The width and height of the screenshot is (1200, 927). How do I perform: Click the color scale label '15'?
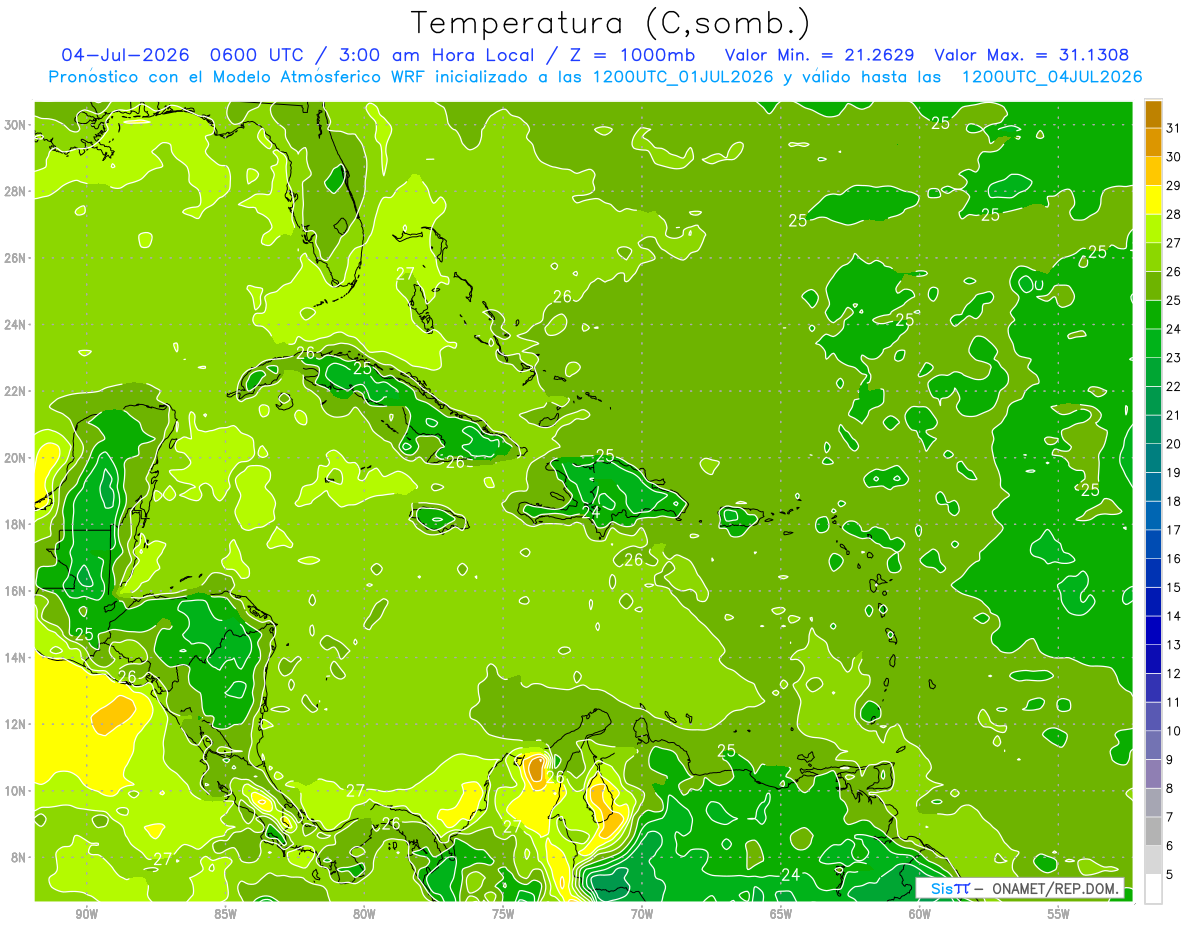(x=1173, y=587)
